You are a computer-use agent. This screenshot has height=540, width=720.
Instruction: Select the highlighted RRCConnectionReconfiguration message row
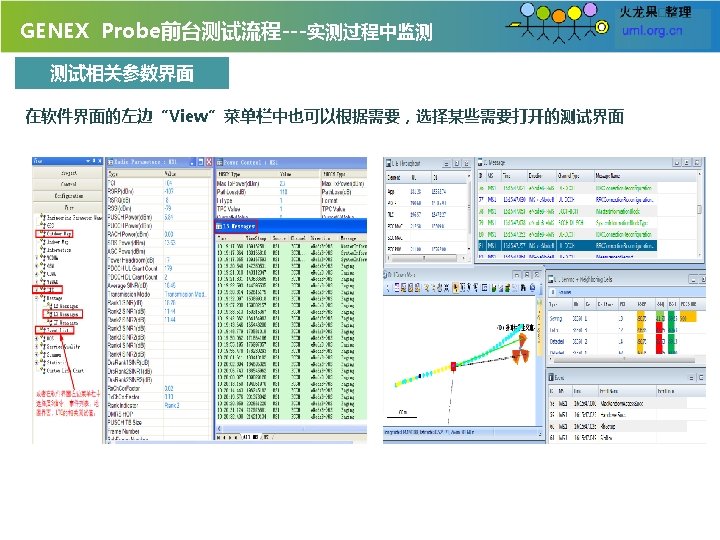pos(567,246)
